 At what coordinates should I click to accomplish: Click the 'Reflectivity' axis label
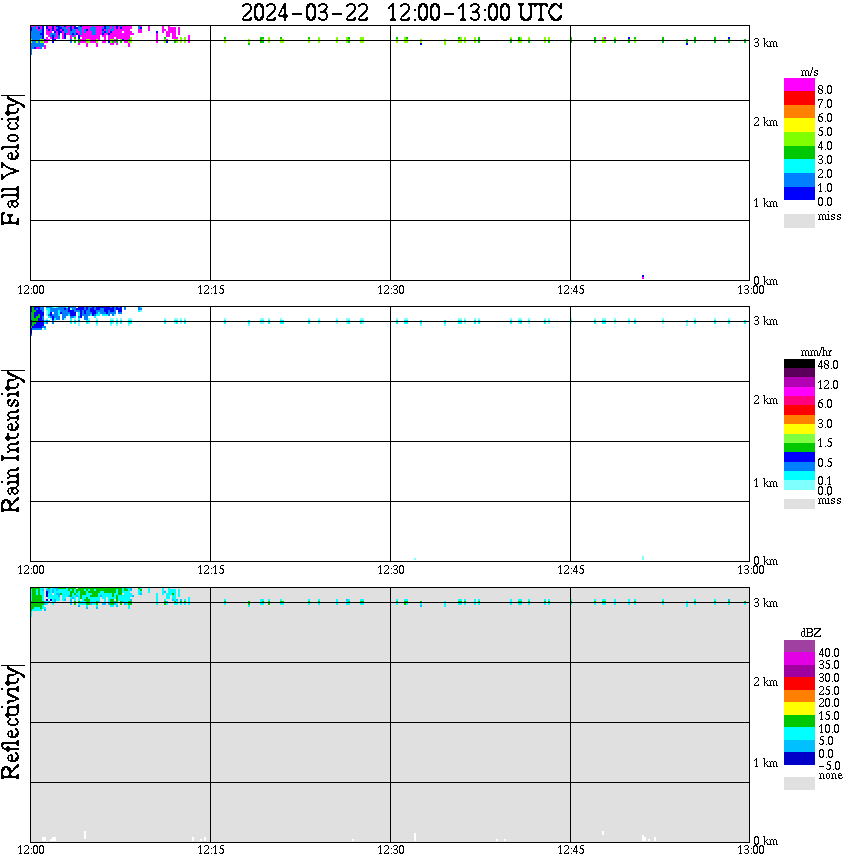pyautogui.click(x=11, y=722)
